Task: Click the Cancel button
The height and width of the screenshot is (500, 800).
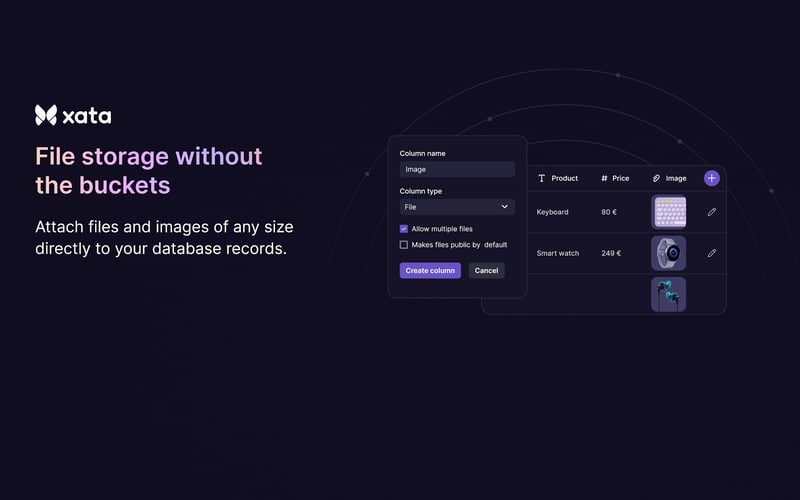Action: (486, 270)
